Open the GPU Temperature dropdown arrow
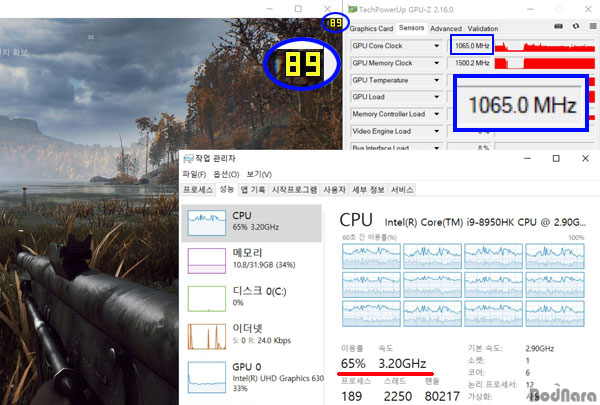 436,80
